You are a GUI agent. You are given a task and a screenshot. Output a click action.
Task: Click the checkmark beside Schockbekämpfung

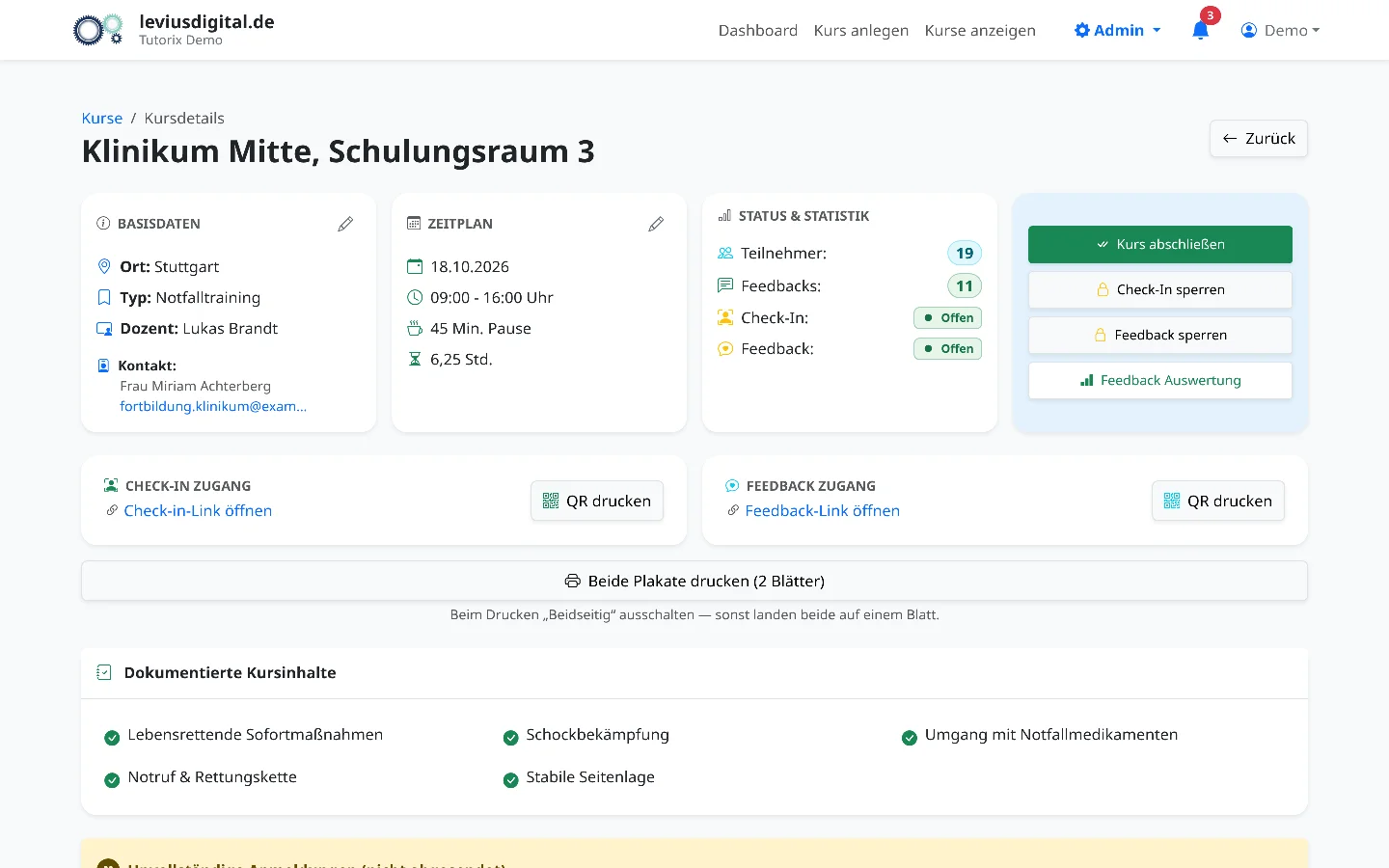[x=510, y=738]
